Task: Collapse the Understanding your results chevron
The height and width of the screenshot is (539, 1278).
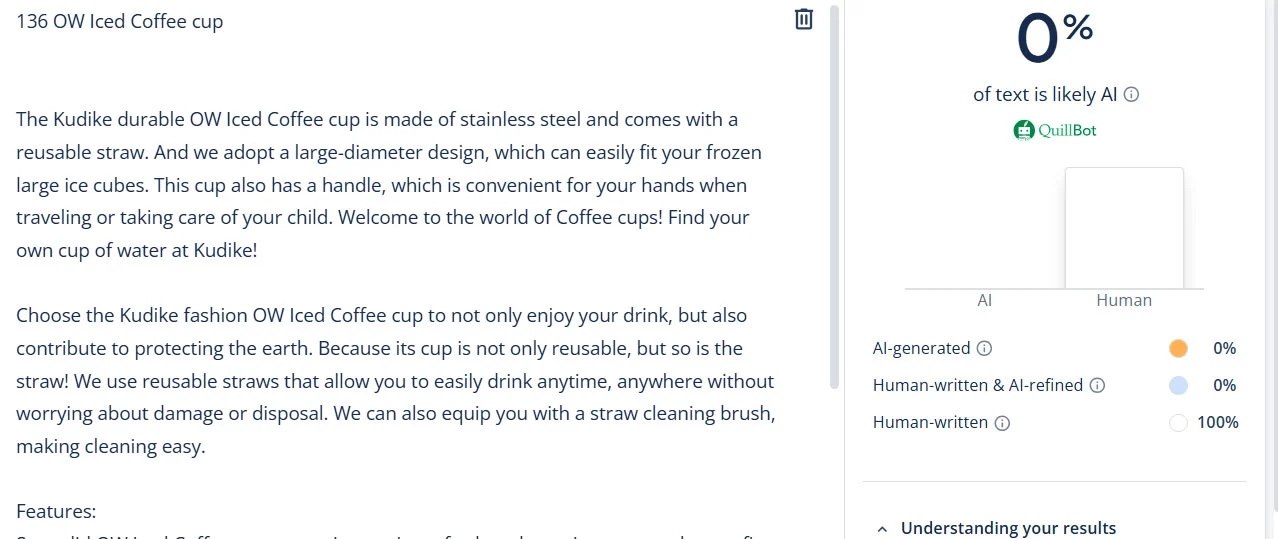Action: click(882, 529)
